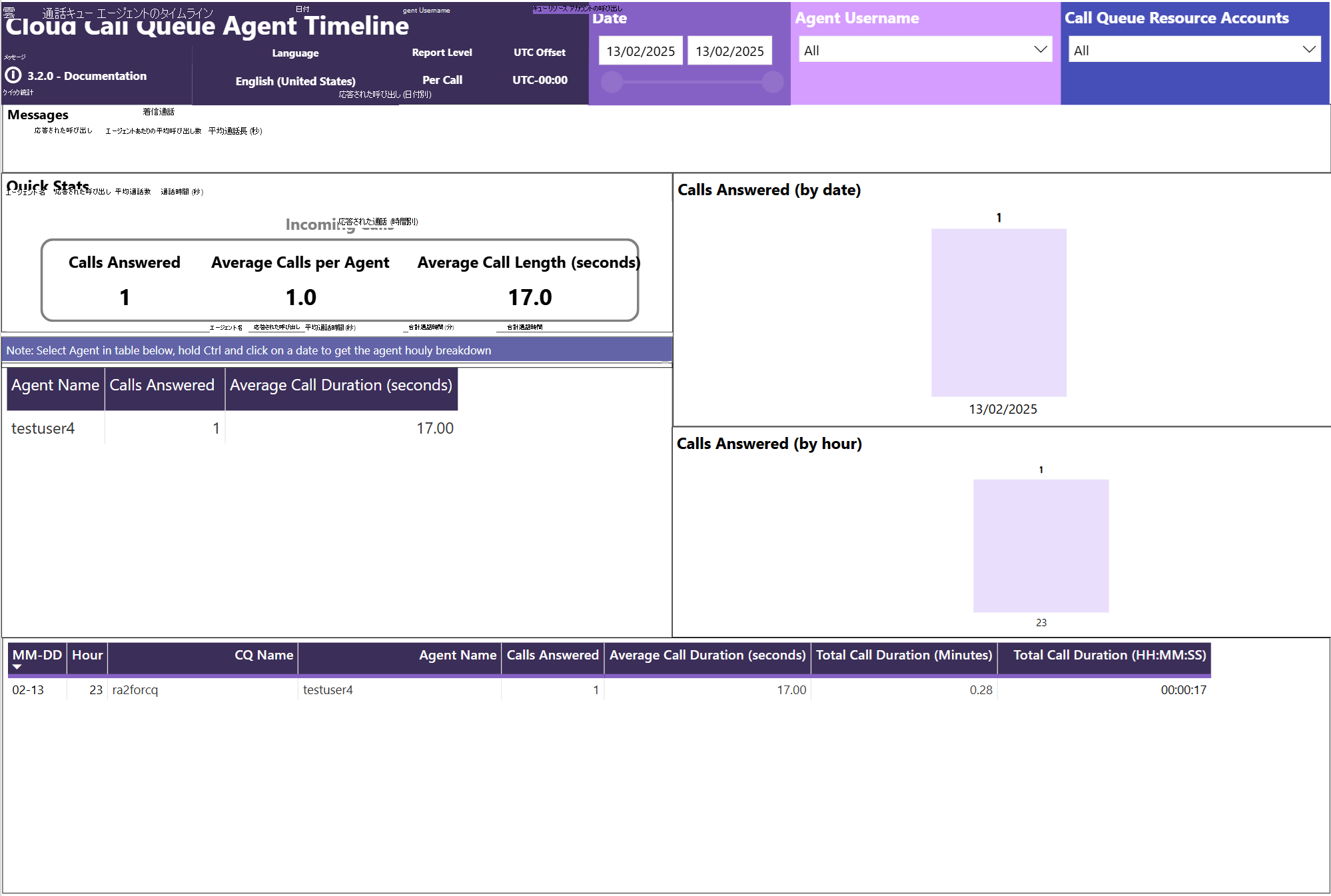Click the hour 23 bar in hourly chart
The height and width of the screenshot is (896, 1331).
pyautogui.click(x=1041, y=546)
